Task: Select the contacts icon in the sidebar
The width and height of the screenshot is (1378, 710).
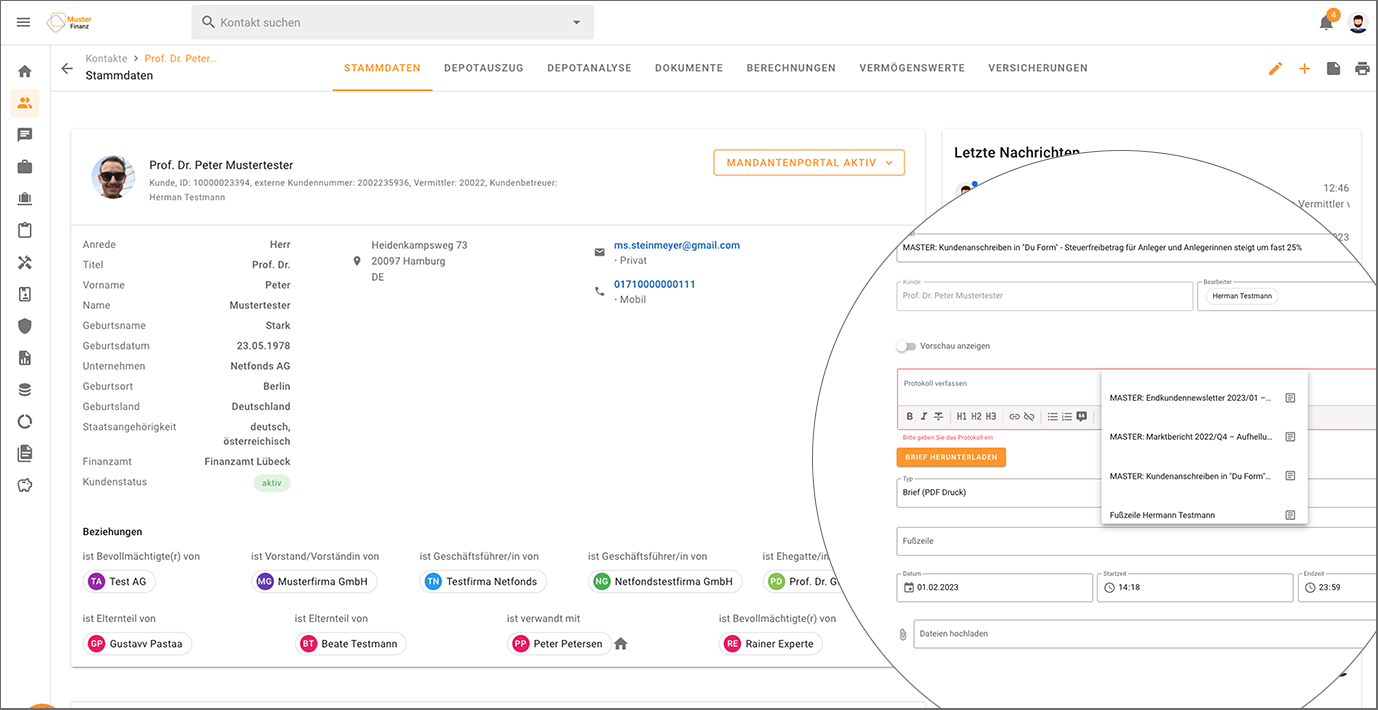Action: [24, 103]
